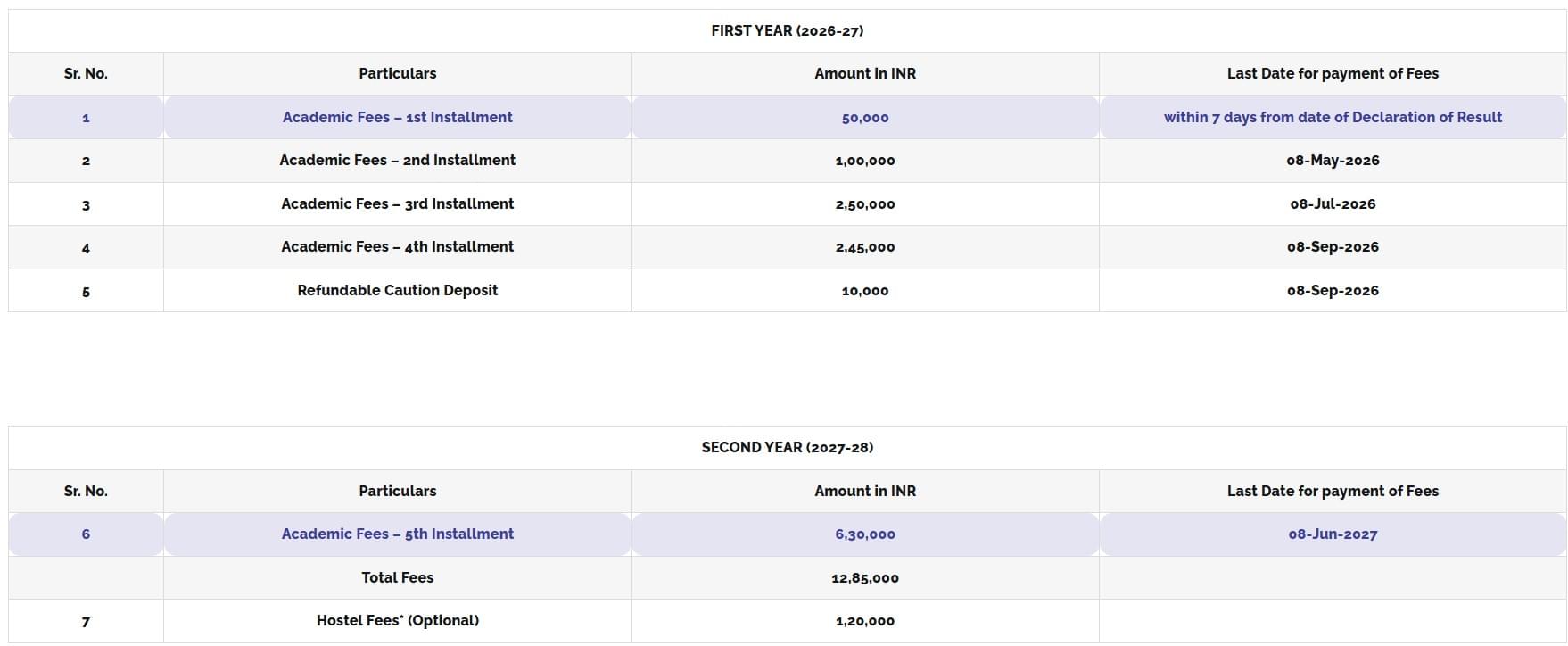This screenshot has width=1568, height=646.
Task: Click the FIRST YEAR (2026-27) table heading
Action: (787, 31)
